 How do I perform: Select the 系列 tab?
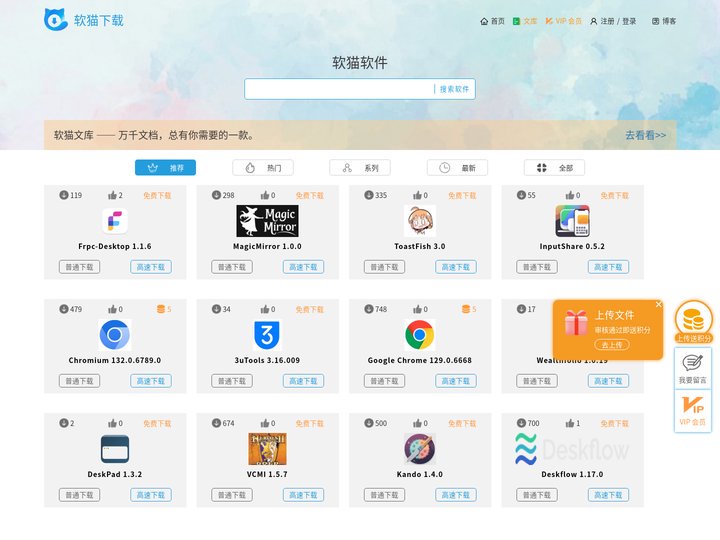click(x=360, y=168)
